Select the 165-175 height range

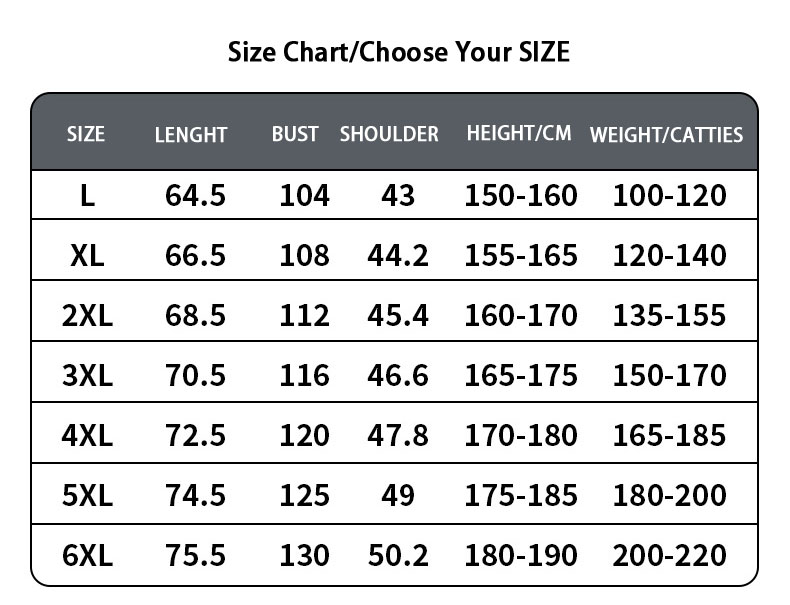(x=521, y=376)
